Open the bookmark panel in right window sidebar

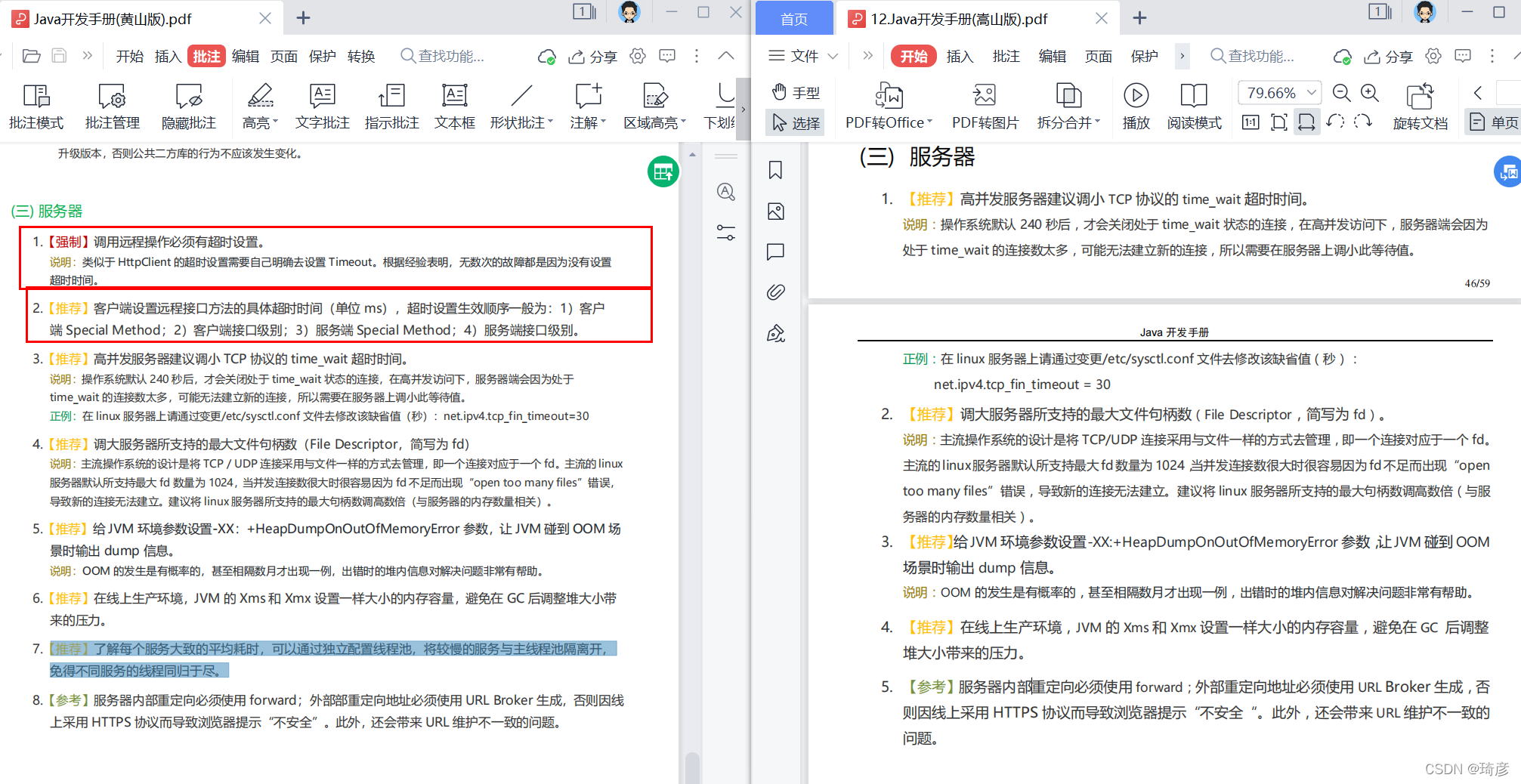(x=775, y=170)
